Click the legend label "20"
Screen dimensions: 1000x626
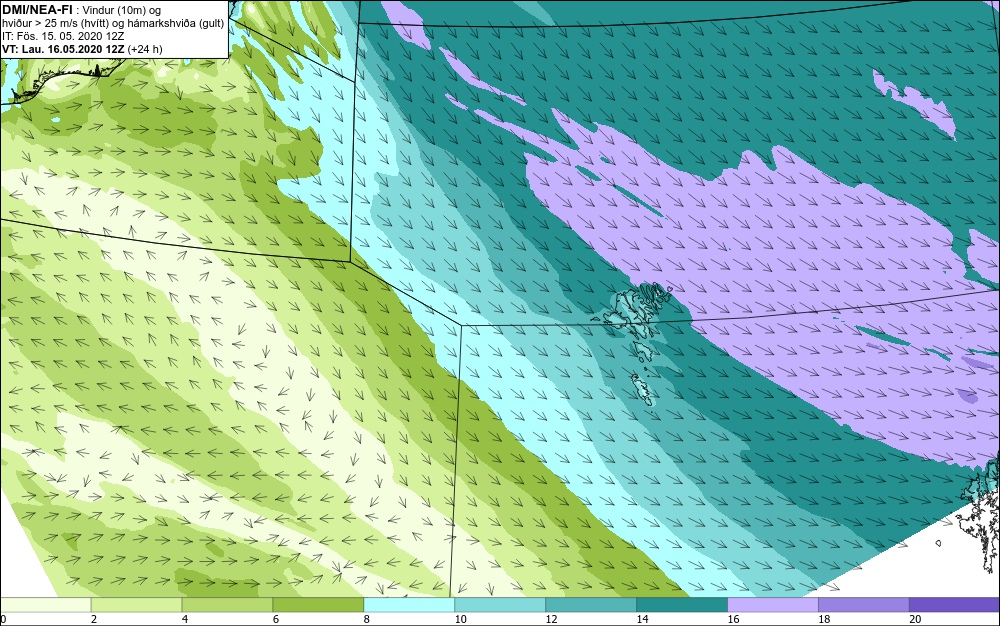pos(915,619)
